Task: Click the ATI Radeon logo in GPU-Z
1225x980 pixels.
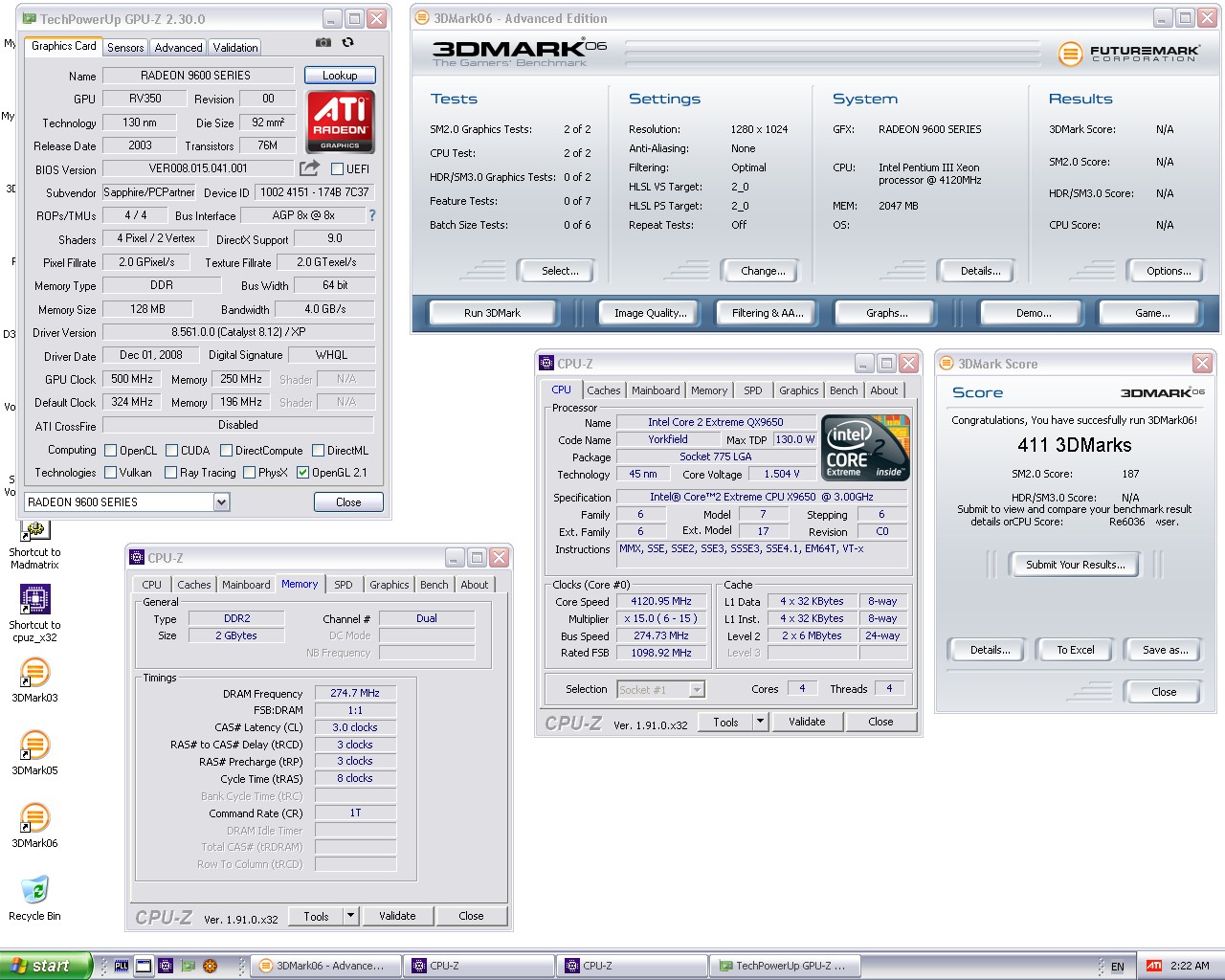Action: coord(341,122)
